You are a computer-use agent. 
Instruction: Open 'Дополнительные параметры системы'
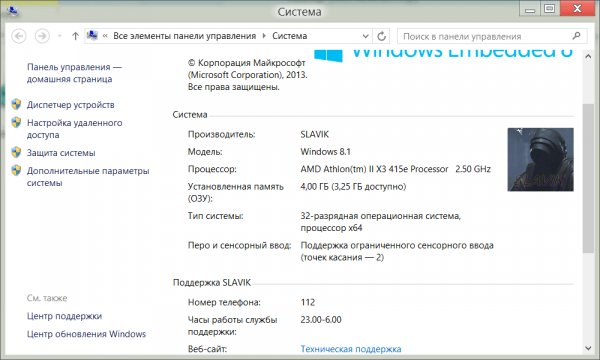[88, 177]
